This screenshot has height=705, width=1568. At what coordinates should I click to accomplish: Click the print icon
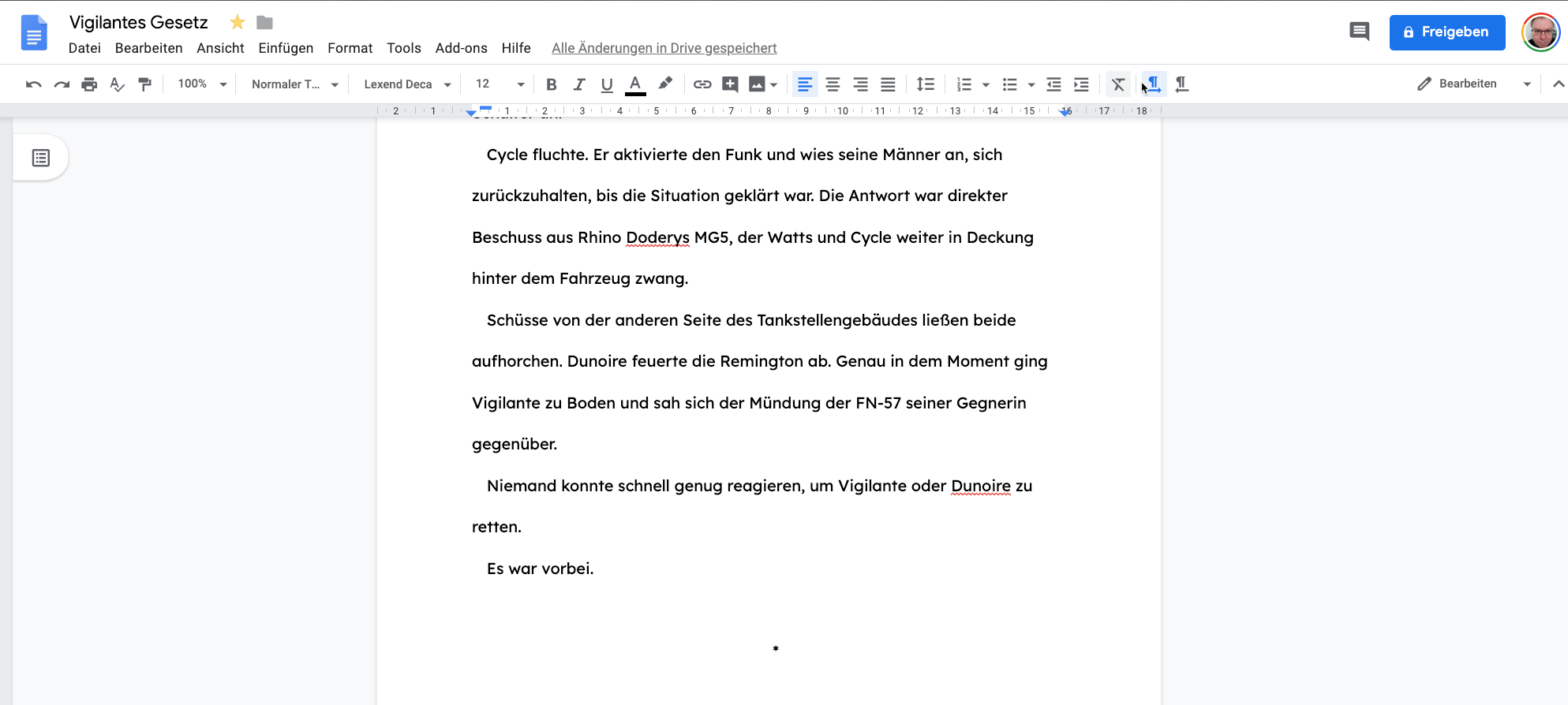pos(89,84)
